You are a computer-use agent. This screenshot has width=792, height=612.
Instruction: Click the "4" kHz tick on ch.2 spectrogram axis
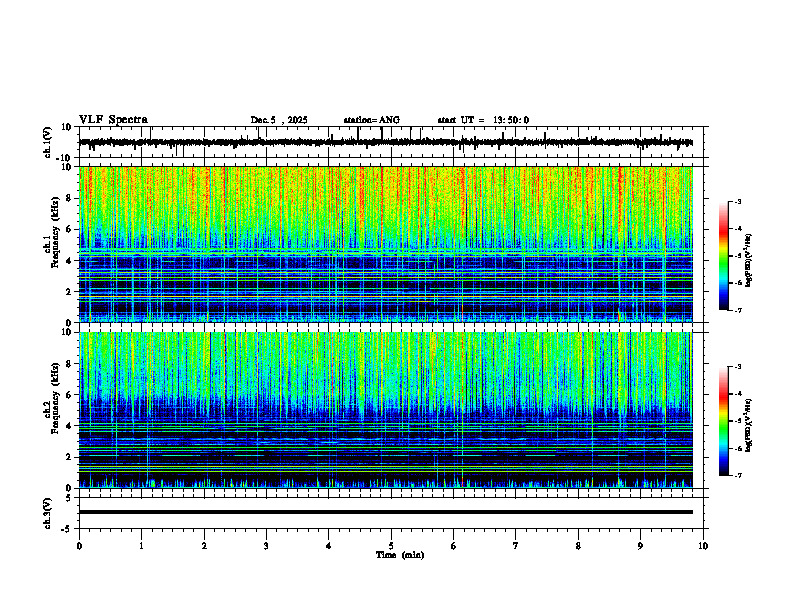click(70, 426)
